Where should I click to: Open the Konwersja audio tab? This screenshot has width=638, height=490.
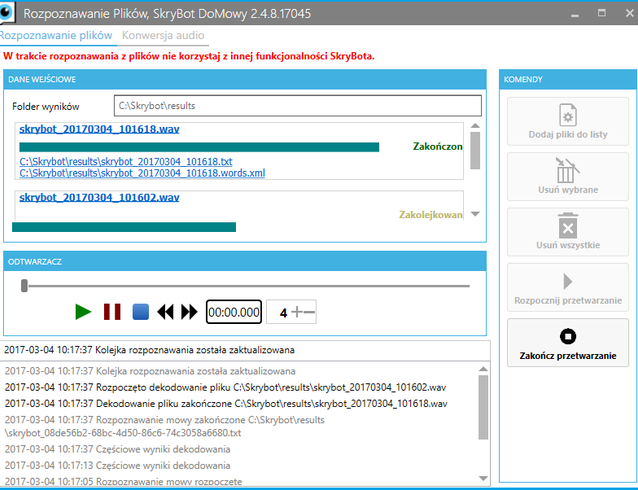coord(163,35)
